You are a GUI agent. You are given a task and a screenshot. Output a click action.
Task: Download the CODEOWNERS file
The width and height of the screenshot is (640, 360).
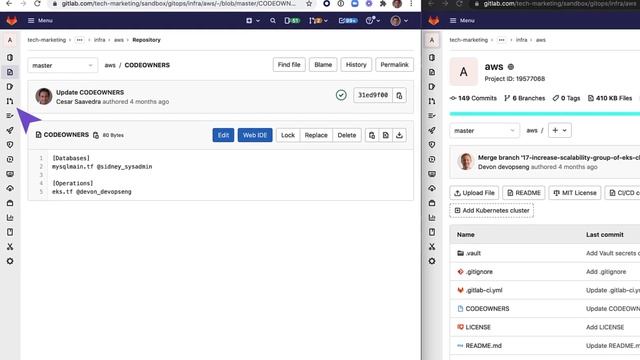pos(399,135)
